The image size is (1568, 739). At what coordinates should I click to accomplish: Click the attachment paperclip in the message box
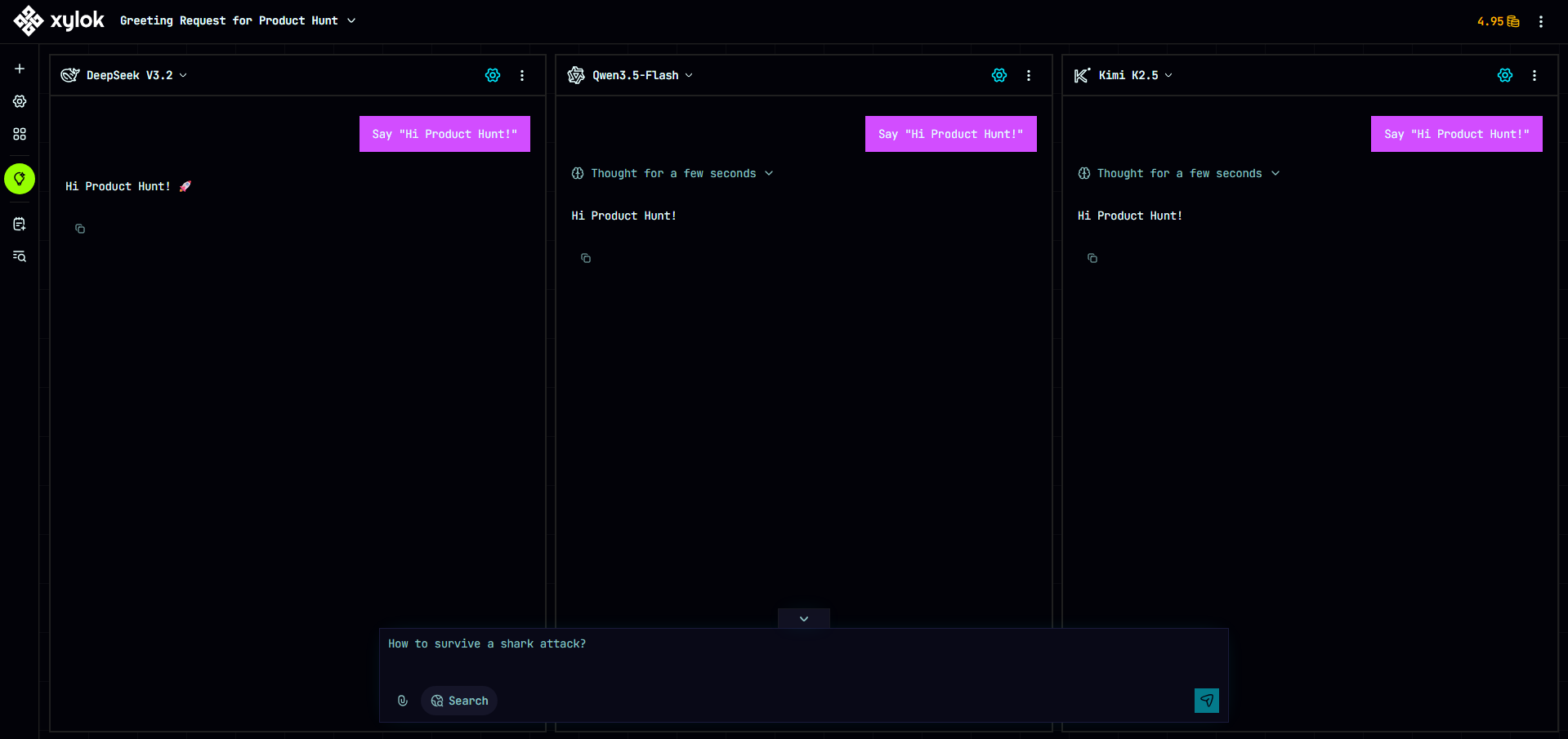point(402,701)
